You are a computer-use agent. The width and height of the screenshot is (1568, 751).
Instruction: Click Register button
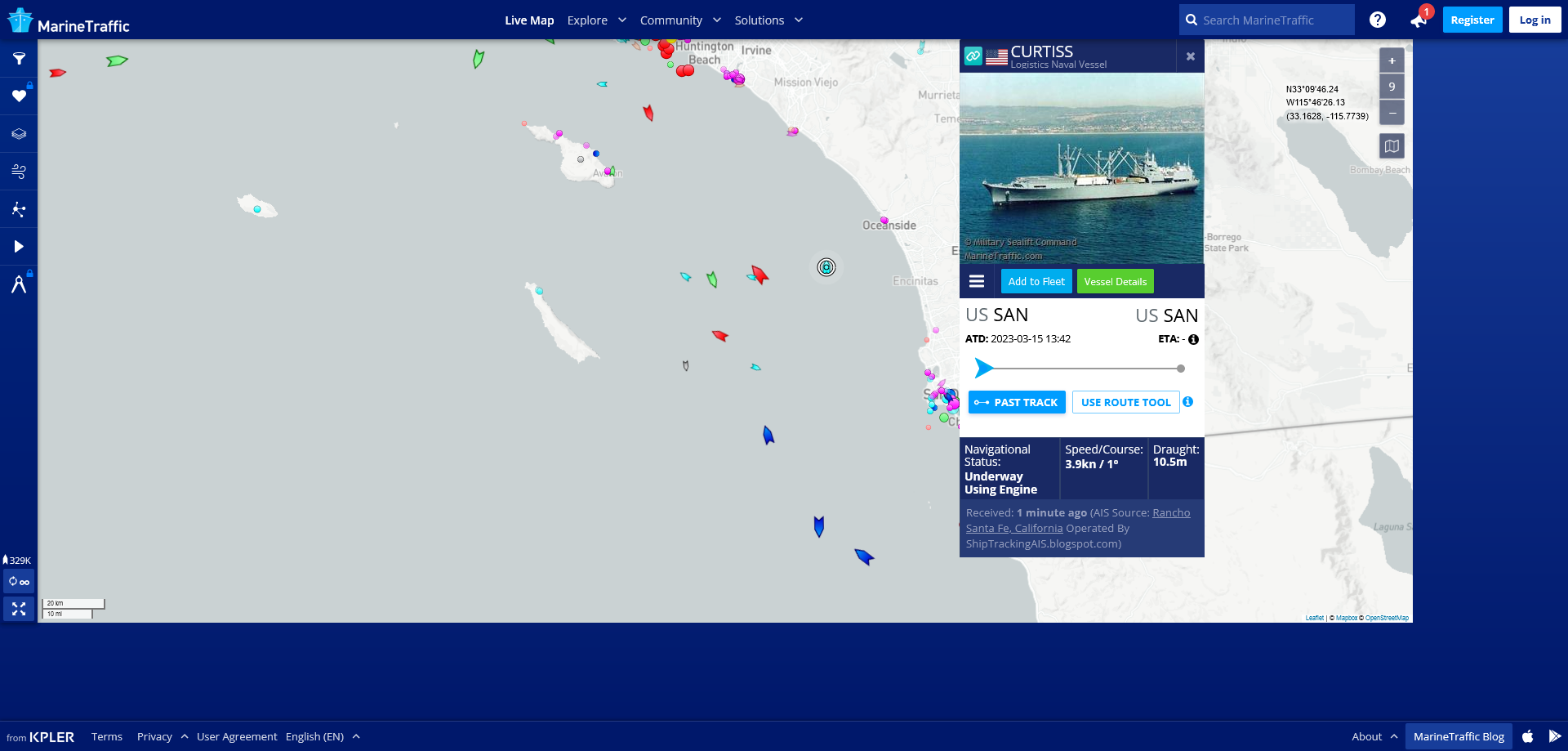[1472, 20]
